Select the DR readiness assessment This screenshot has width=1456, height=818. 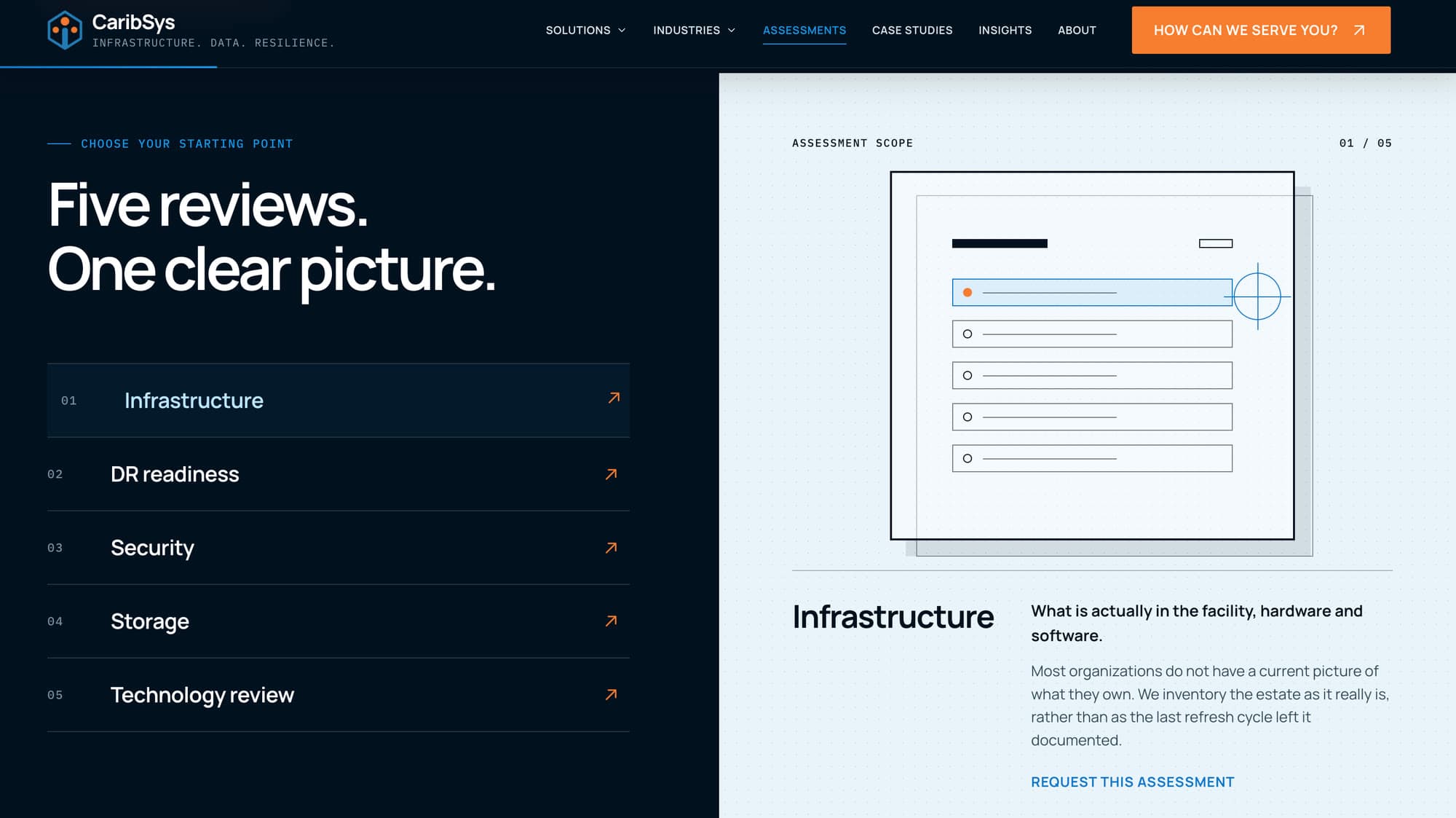point(339,474)
